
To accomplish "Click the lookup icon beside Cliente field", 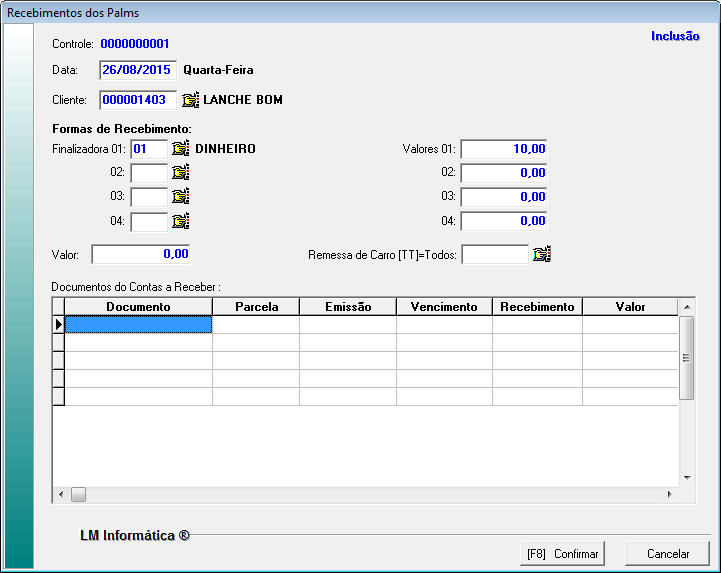I will coord(191,100).
